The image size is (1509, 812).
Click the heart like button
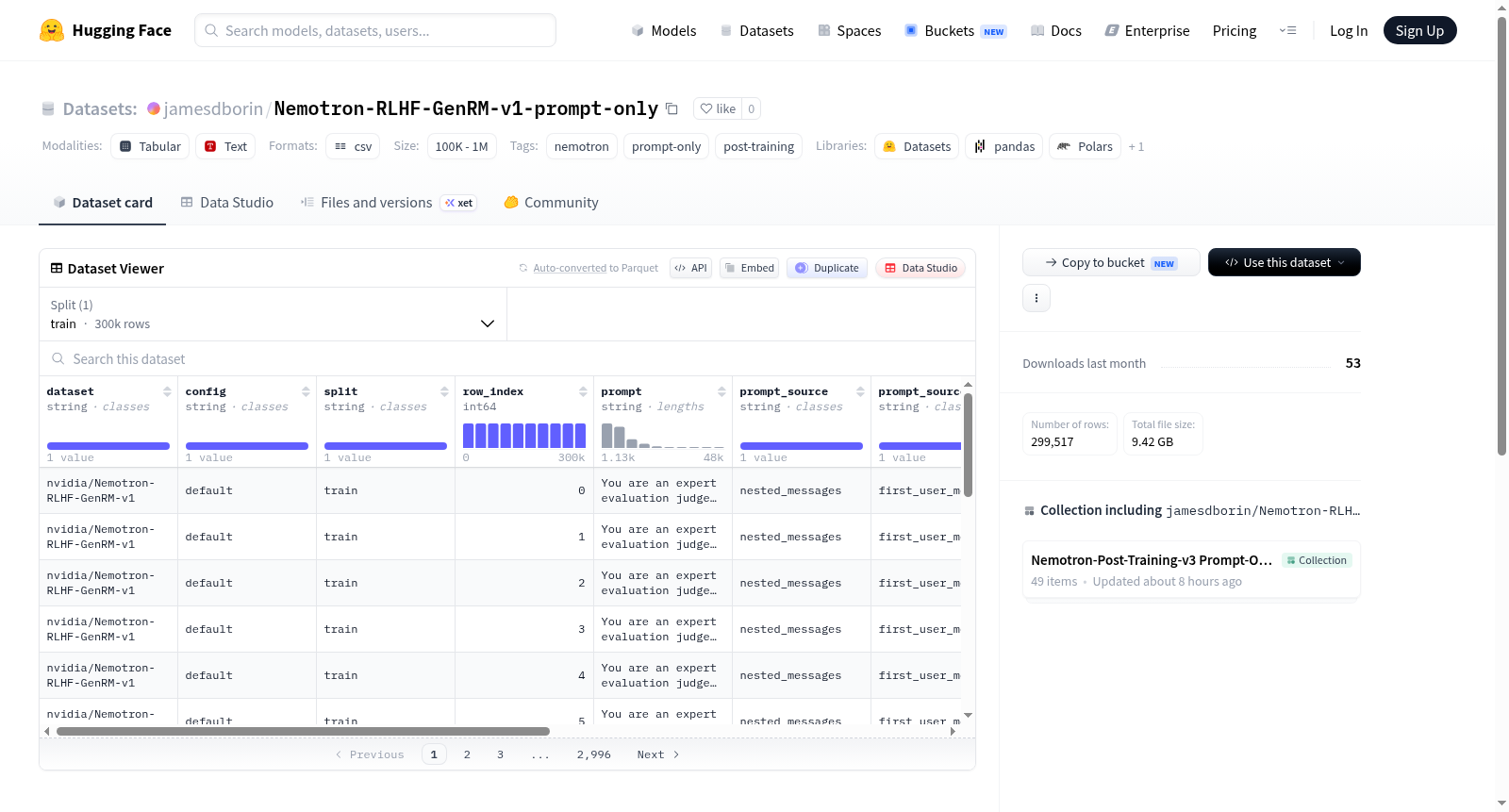[x=718, y=108]
